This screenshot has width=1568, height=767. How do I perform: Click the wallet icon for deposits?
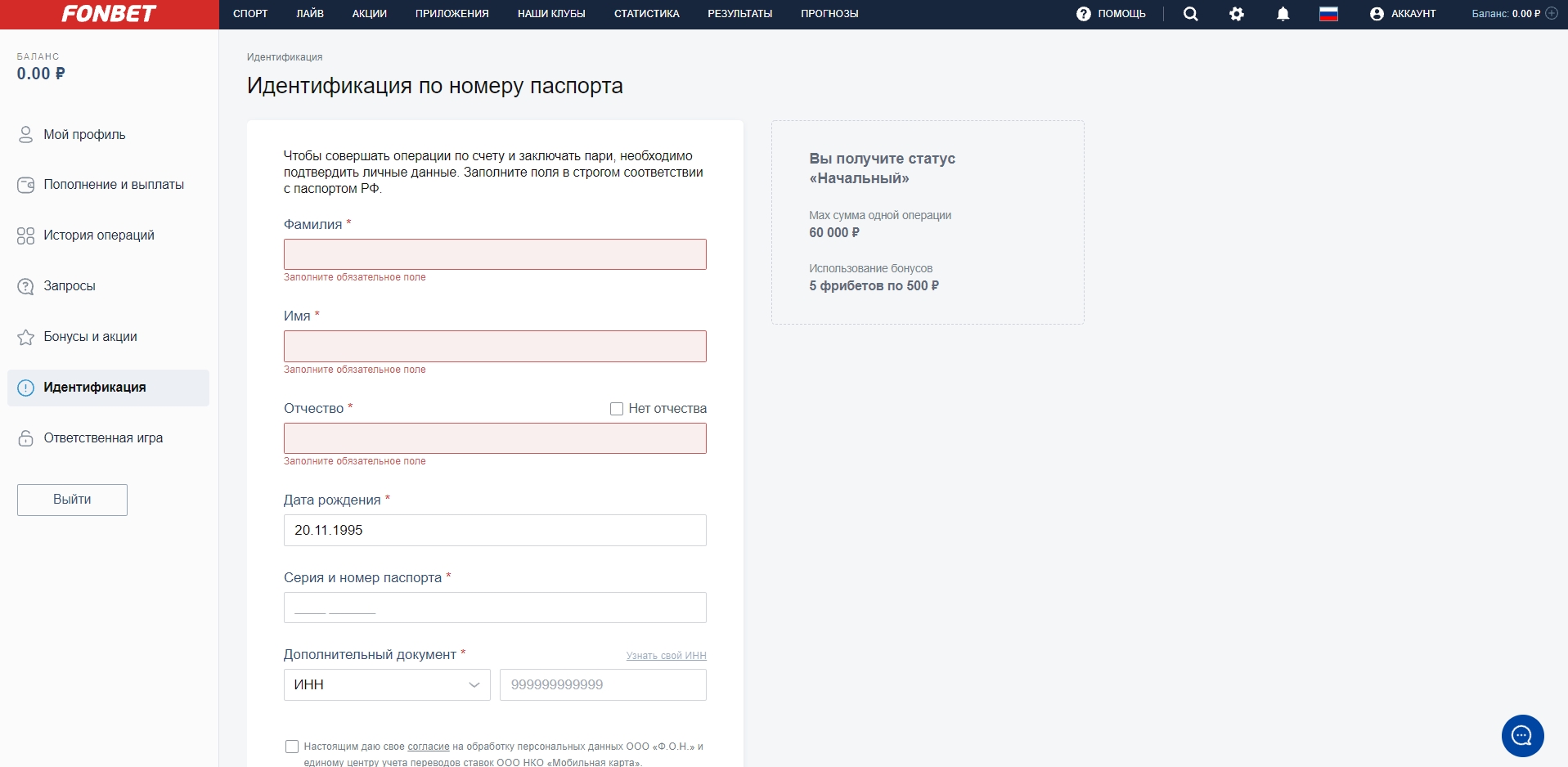click(25, 185)
